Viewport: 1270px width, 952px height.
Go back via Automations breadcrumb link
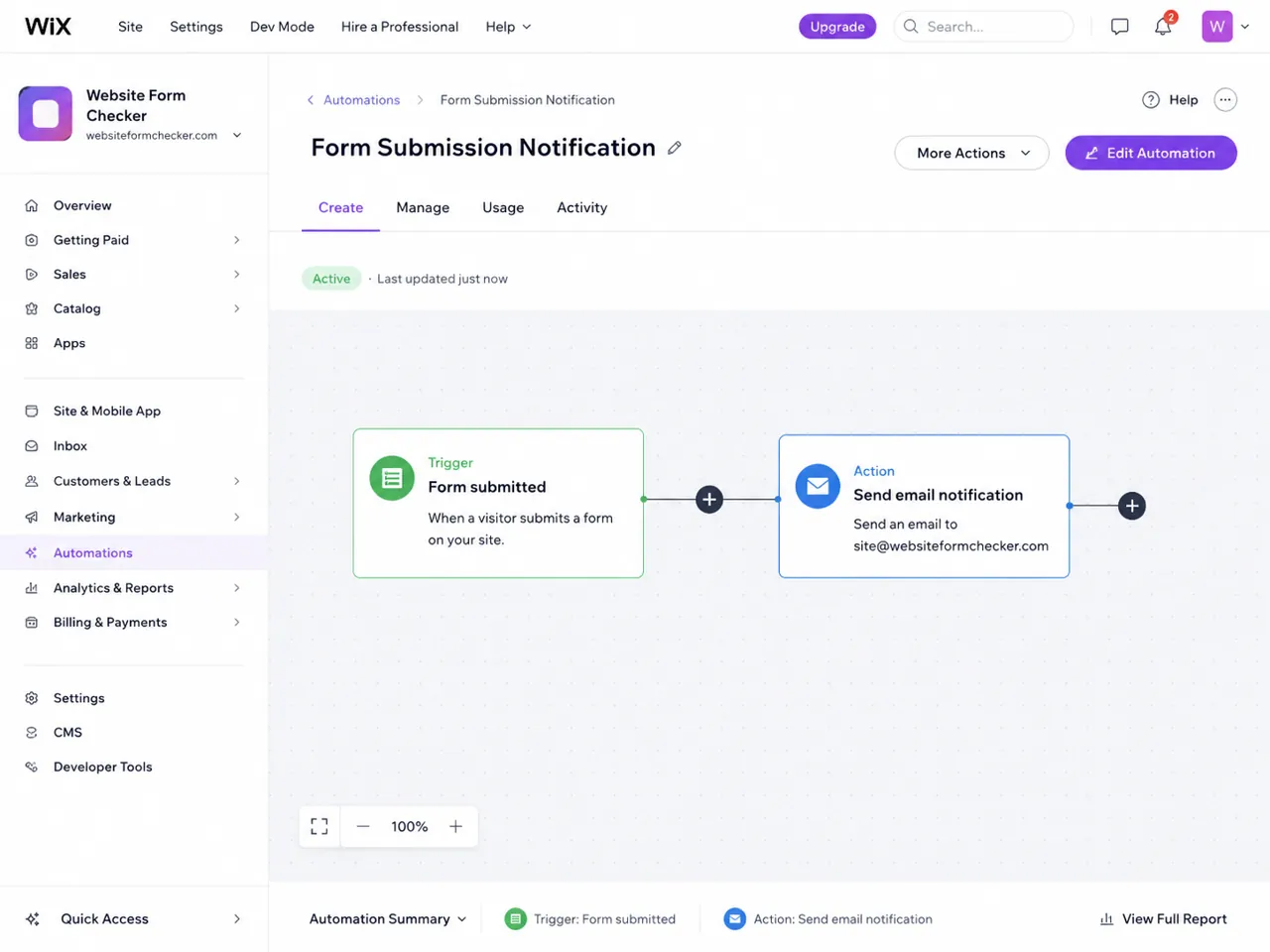[361, 100]
